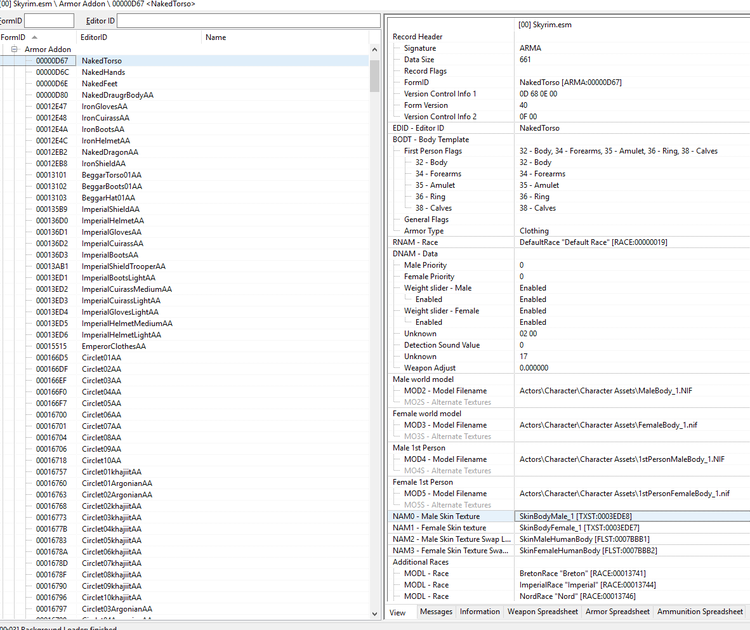Viewport: 750px width, 630px height.
Task: Click the EDID - Editor ID row
Action: pyautogui.click(x=569, y=128)
